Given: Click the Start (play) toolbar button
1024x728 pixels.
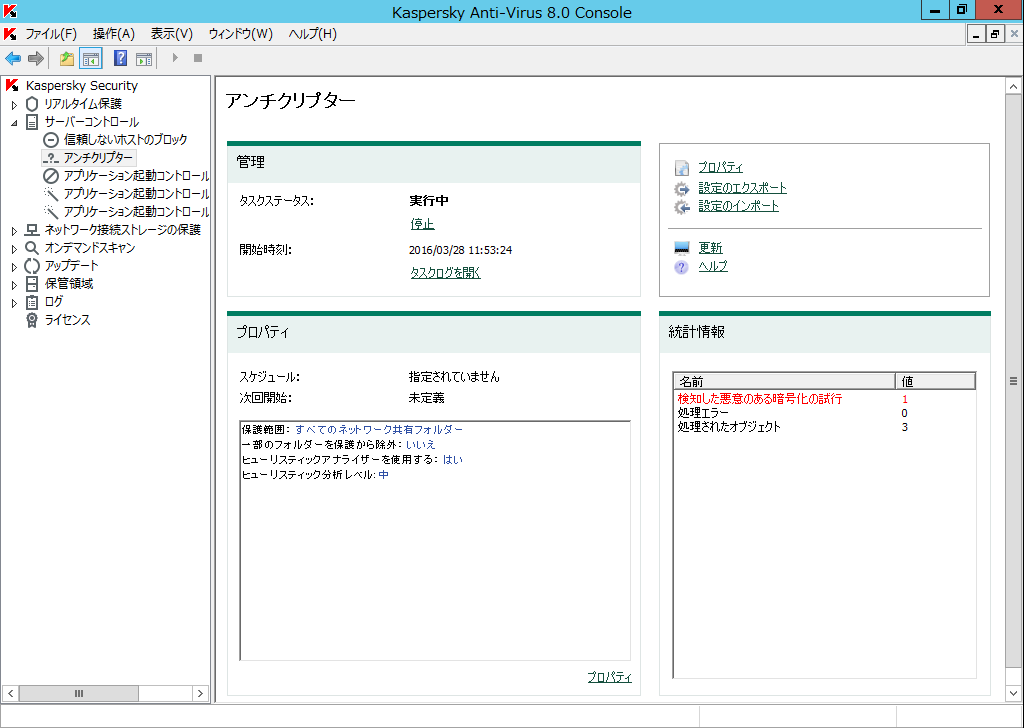Looking at the screenshot, I should point(175,58).
